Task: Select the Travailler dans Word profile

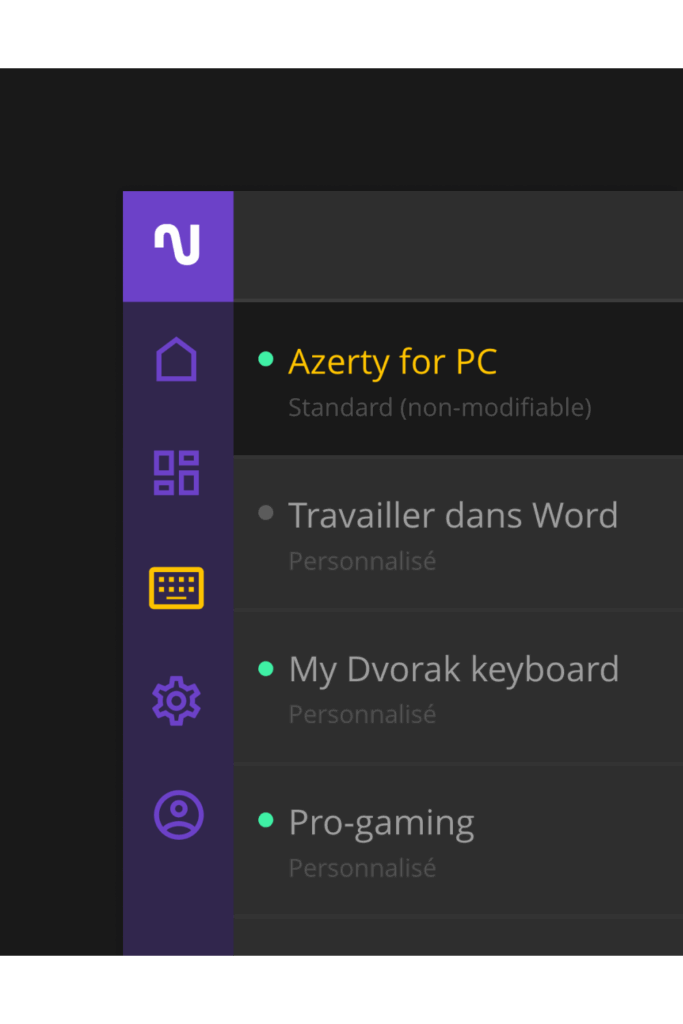Action: point(453,516)
